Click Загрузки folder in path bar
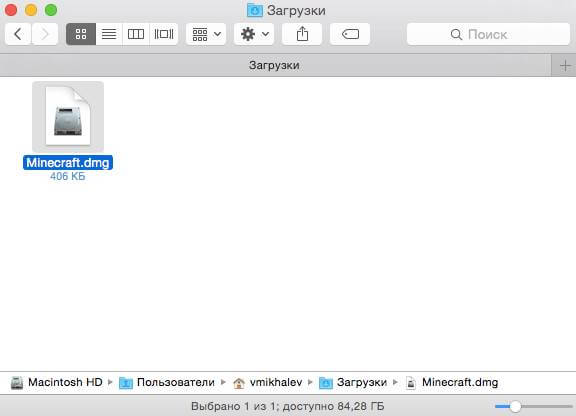Screen dimensions: 576x416 click(x=353, y=382)
